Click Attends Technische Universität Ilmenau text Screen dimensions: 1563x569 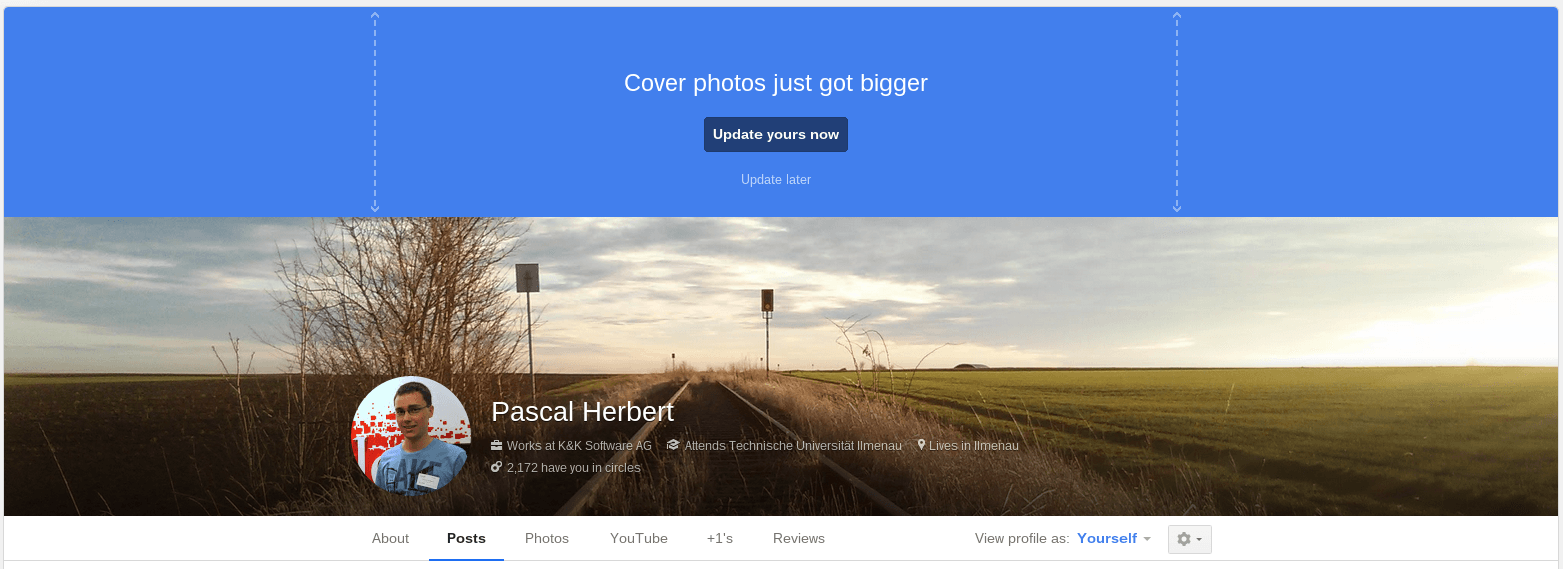point(792,446)
